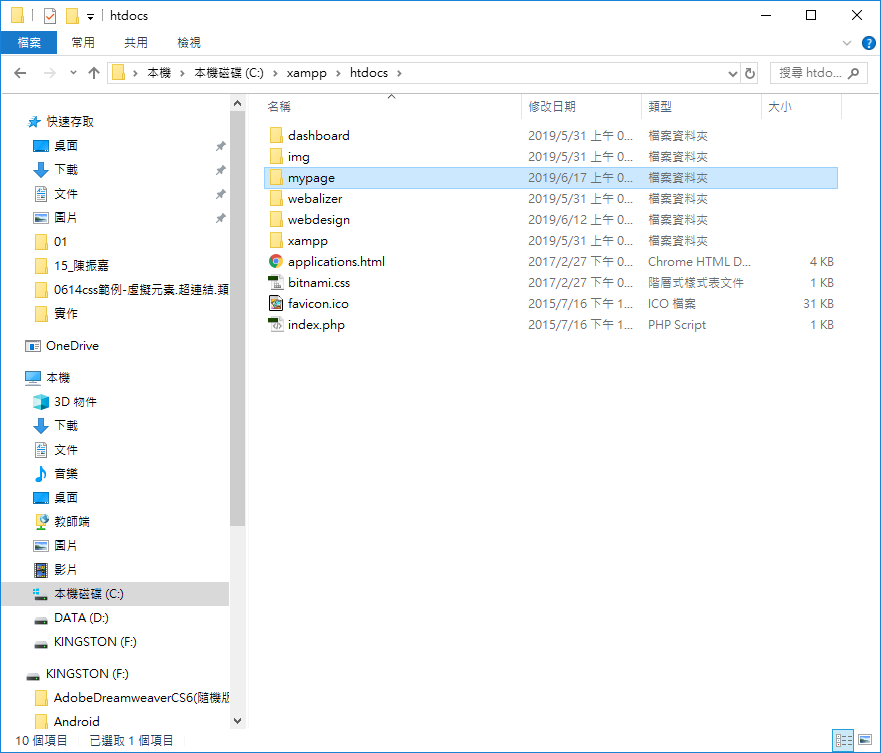Switch to details view layout icon
881x753 pixels.
843,740
